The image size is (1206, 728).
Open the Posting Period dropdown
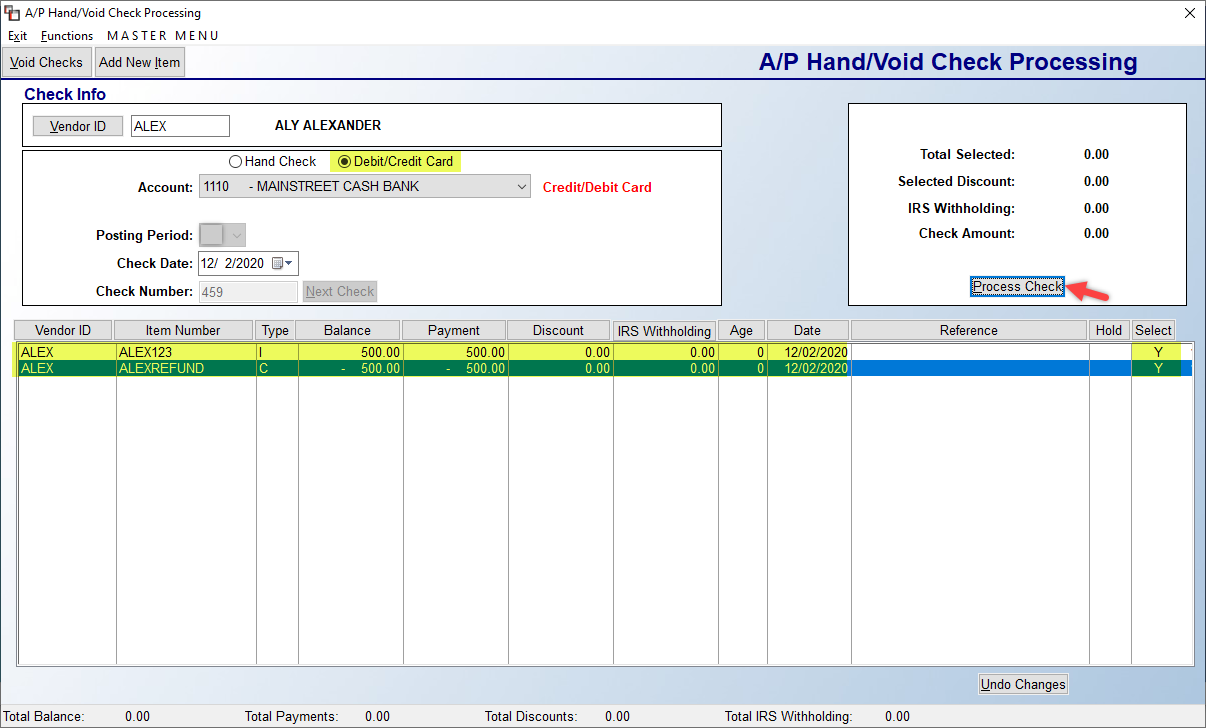click(236, 234)
